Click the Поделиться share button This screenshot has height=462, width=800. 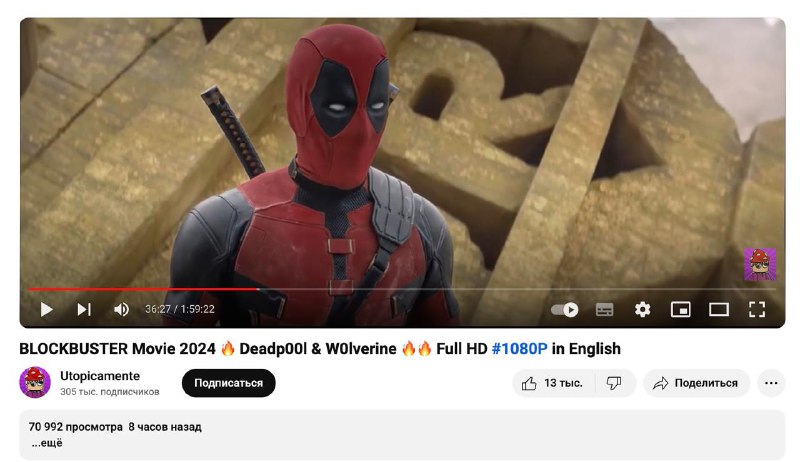coord(696,383)
